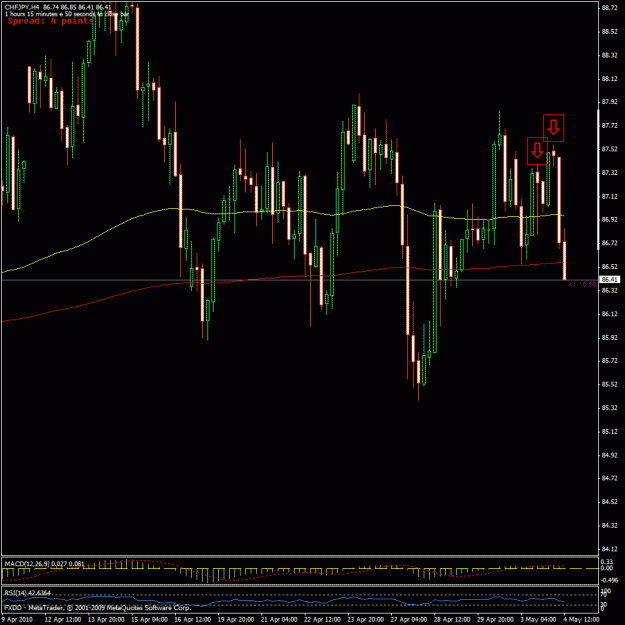Click the '9 Apr 2010' date label
Viewport: 625px width, 625px height.
pyautogui.click(x=17, y=619)
